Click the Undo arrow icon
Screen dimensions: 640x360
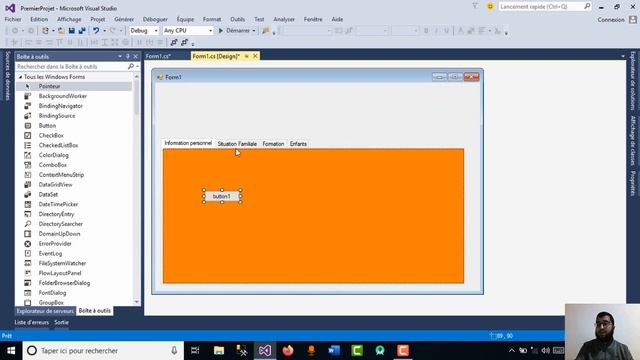click(96, 31)
